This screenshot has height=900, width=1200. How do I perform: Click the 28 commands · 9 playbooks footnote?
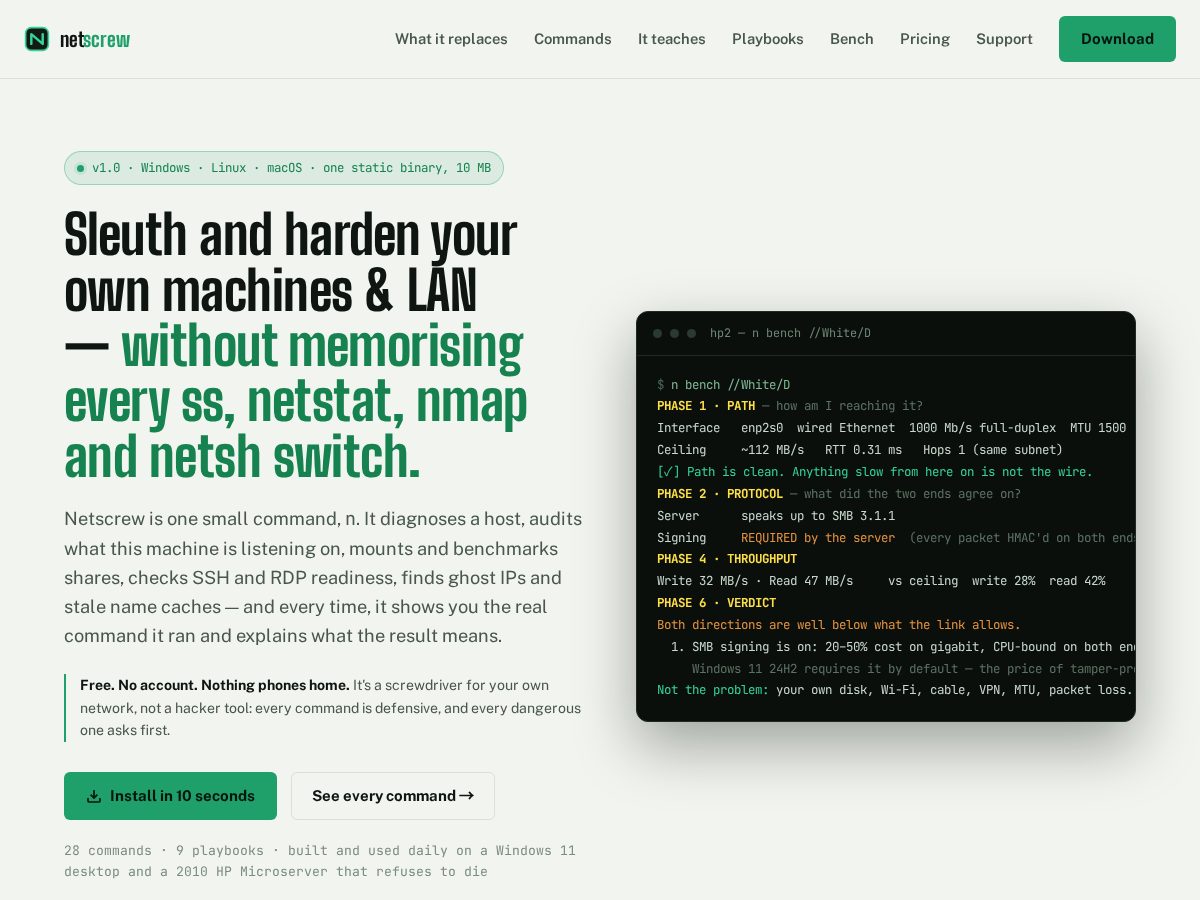pos(320,861)
